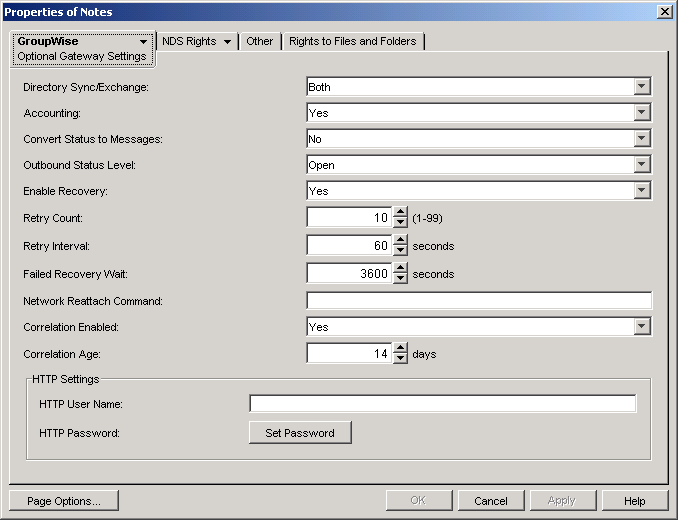The width and height of the screenshot is (678, 520).
Task: Click the Correlation Age number field
Action: pos(349,354)
